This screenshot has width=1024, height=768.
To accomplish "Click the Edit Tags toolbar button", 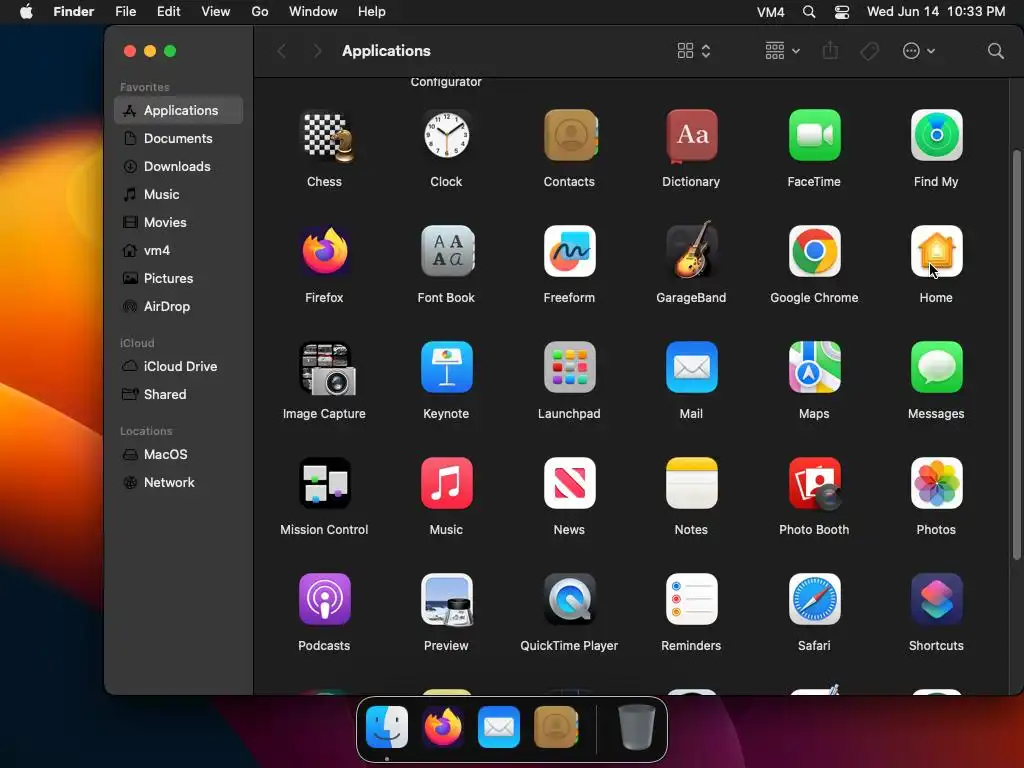I will tap(869, 51).
